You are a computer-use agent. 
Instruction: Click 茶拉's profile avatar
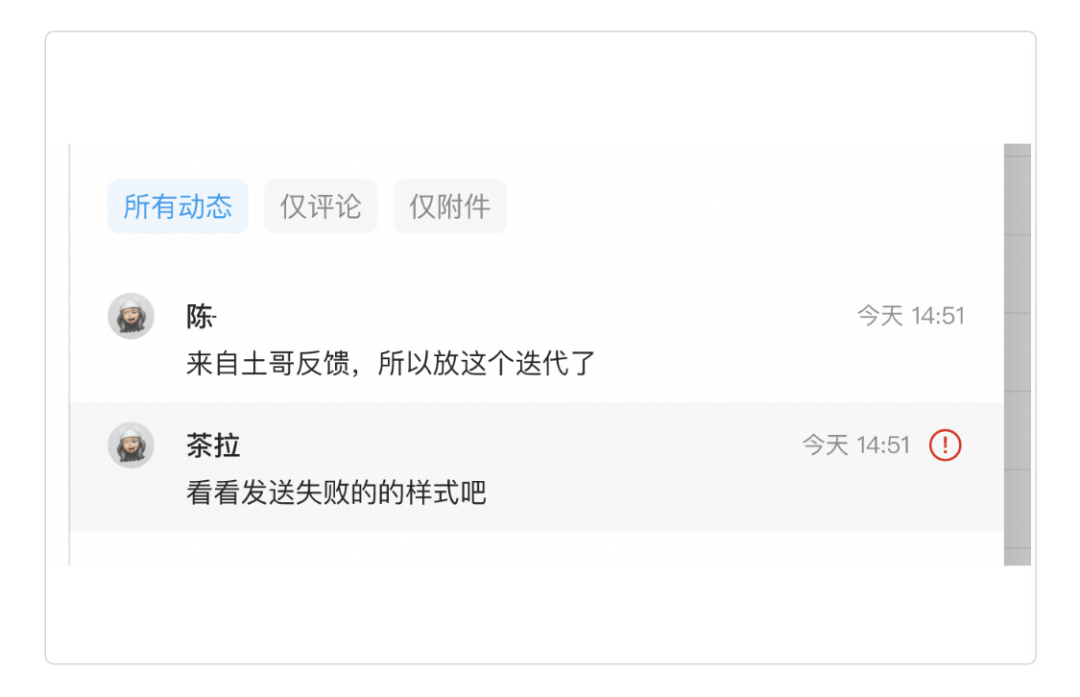131,445
